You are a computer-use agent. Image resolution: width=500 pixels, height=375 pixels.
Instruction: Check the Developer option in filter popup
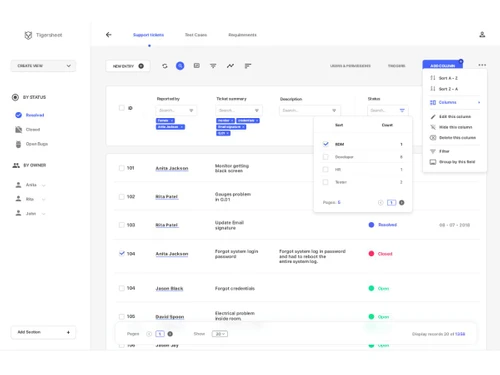(x=326, y=157)
